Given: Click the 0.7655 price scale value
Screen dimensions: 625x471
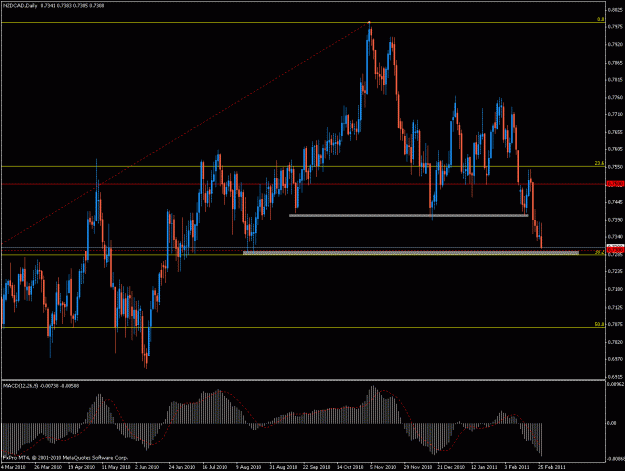Looking at the screenshot, I should point(615,132).
